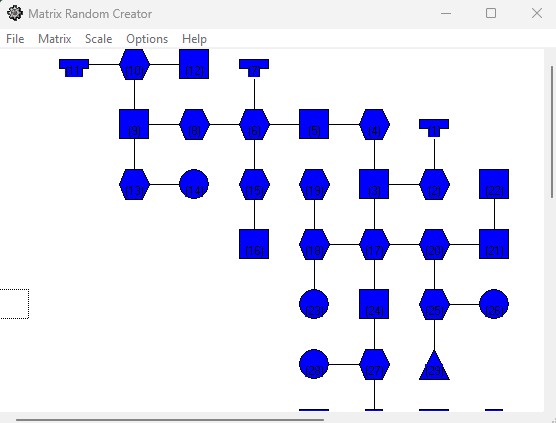Open the Help menu
This screenshot has height=423, width=556.
(194, 39)
